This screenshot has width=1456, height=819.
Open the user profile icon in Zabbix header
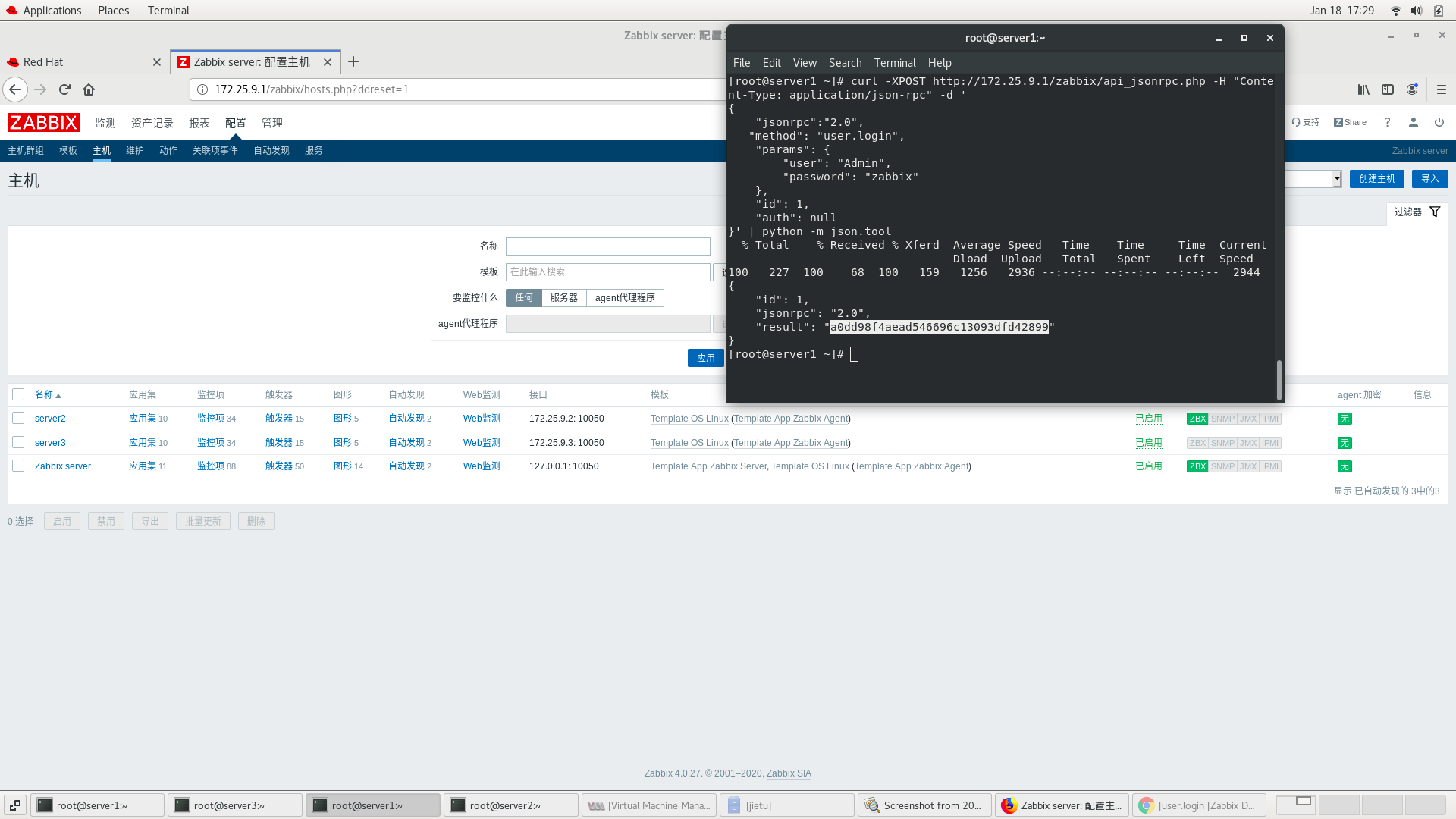tap(1413, 122)
